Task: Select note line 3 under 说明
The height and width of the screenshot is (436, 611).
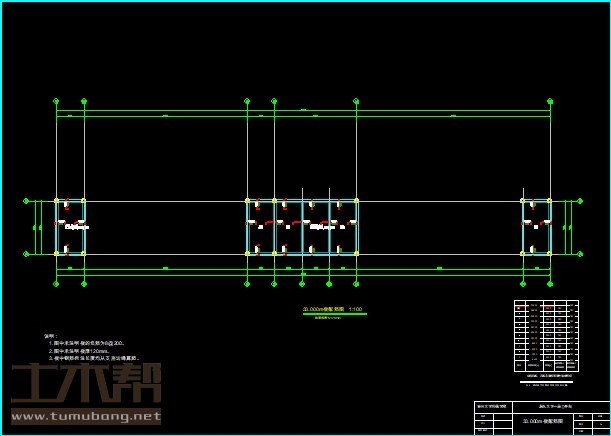Action: 97,358
